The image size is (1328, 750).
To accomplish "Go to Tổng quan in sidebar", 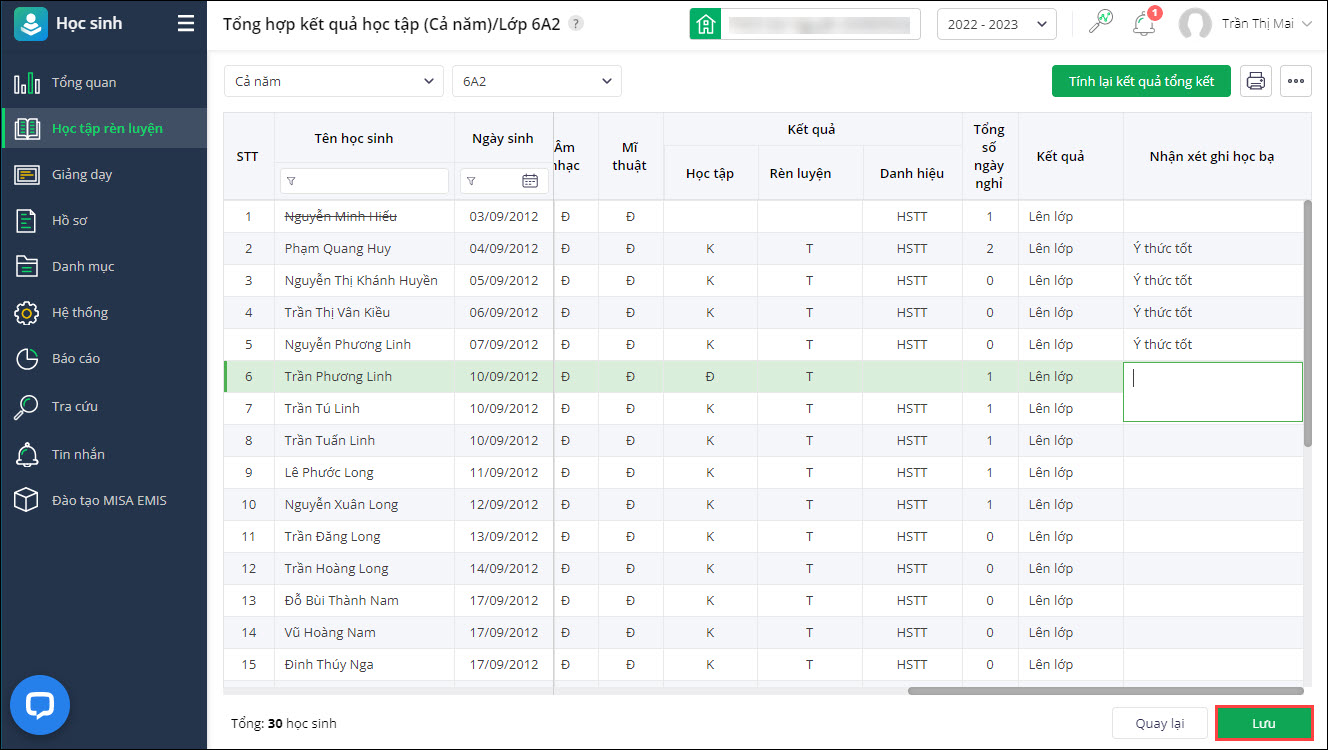I will click(84, 83).
